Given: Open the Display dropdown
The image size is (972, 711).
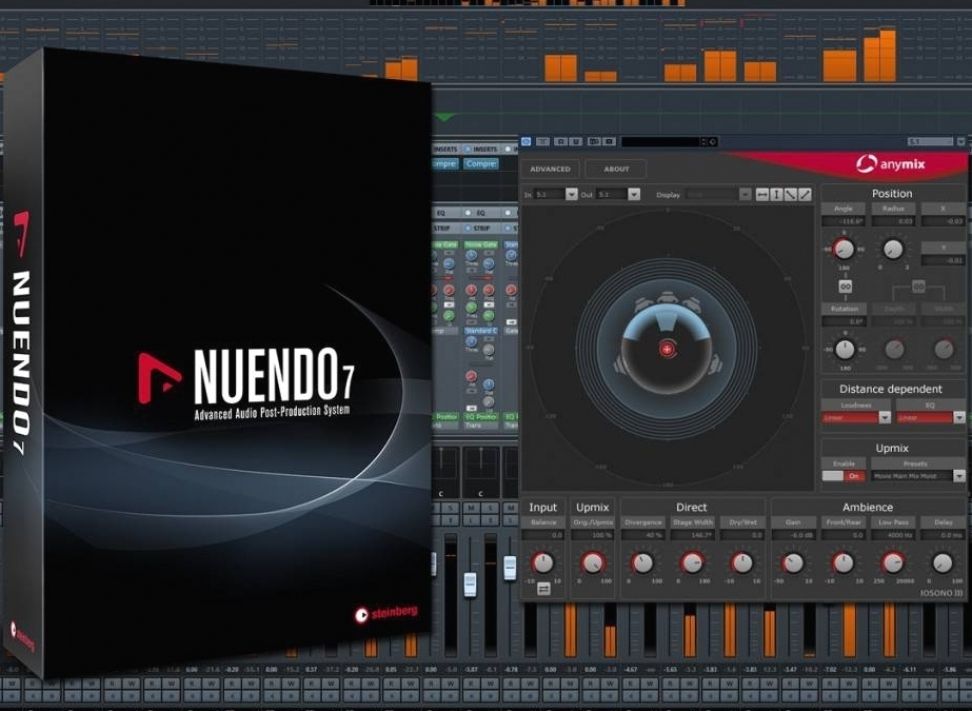Looking at the screenshot, I should coord(718,195).
